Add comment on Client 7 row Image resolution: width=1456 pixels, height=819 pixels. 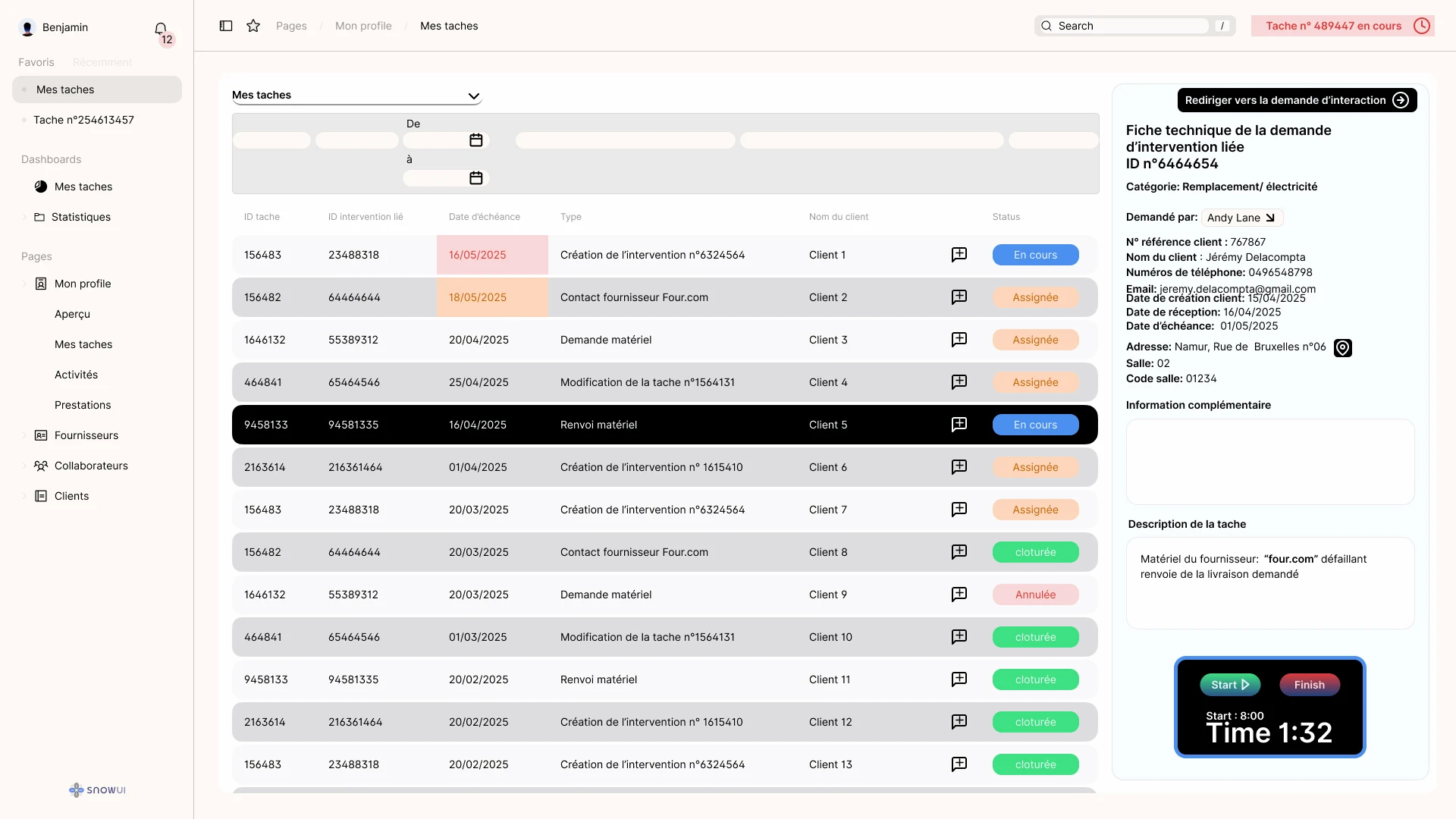click(x=959, y=510)
